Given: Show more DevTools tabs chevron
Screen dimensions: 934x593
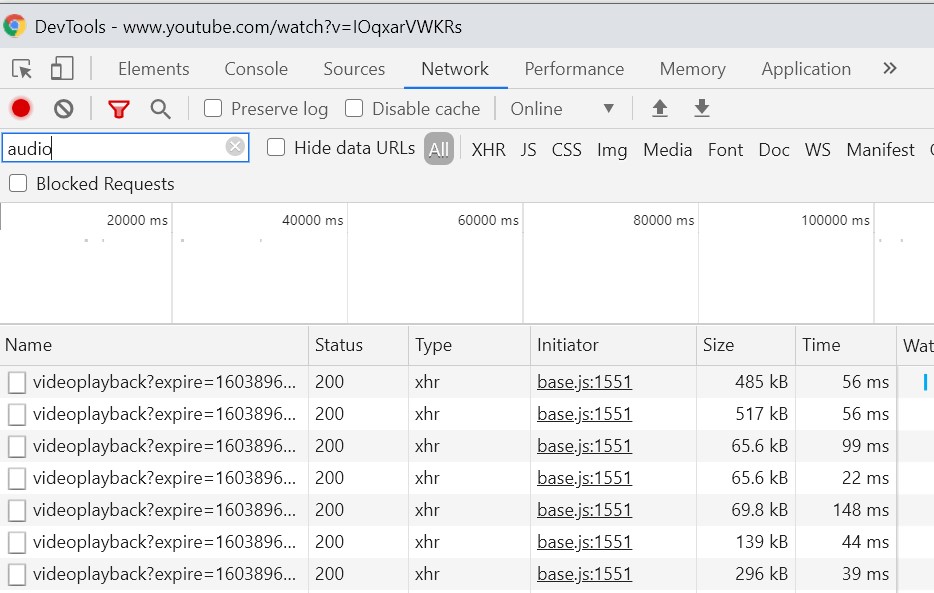Looking at the screenshot, I should click(890, 68).
